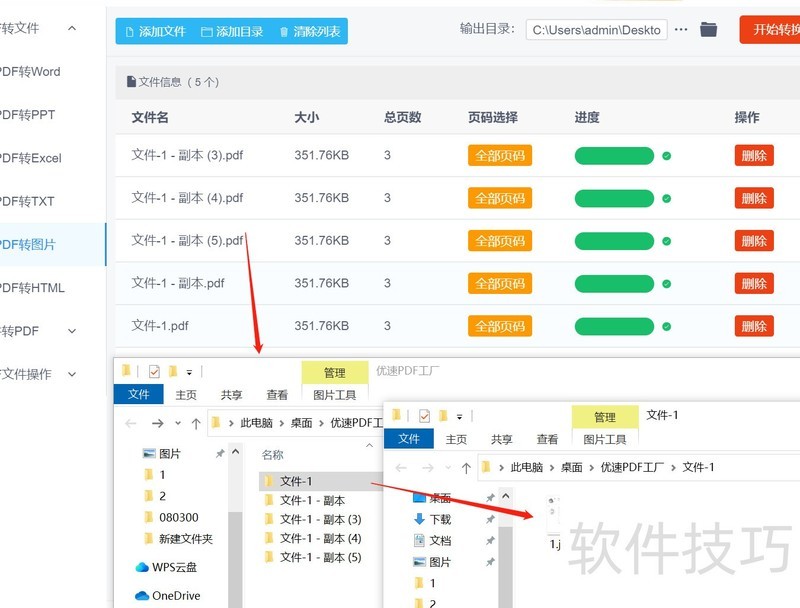Delete 文件-1 - 副本 (3).pdf with 删除
The height and width of the screenshot is (608, 800).
(754, 156)
